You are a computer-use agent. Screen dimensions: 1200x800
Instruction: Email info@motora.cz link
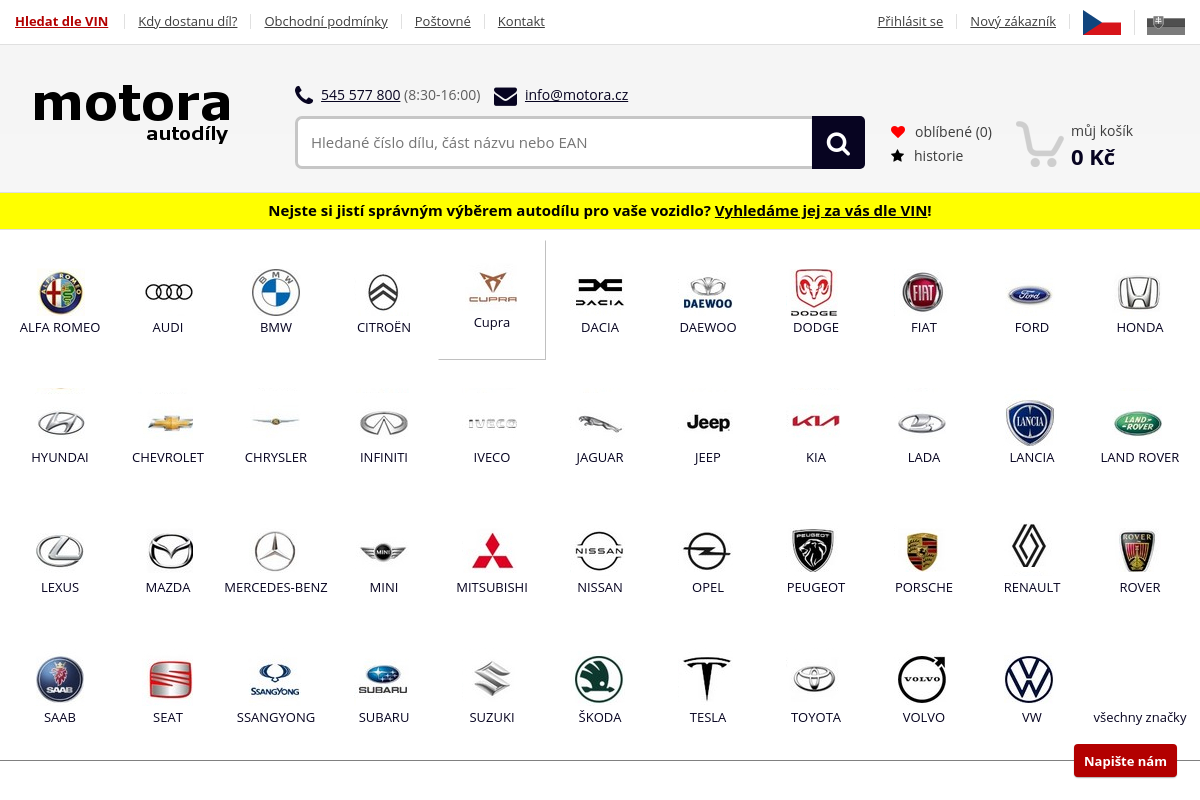[576, 95]
